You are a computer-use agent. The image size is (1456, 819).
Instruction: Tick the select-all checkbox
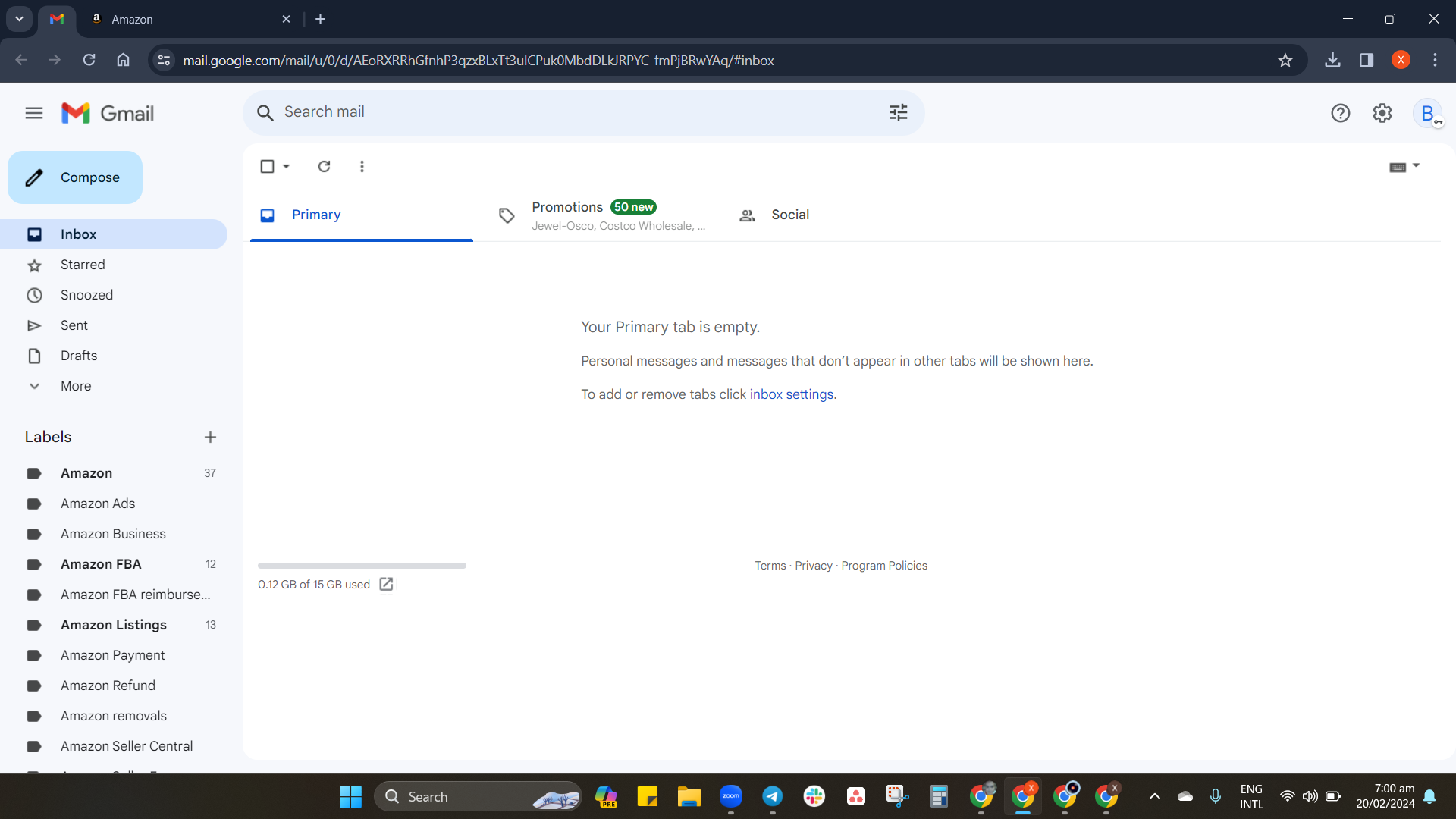tap(267, 166)
